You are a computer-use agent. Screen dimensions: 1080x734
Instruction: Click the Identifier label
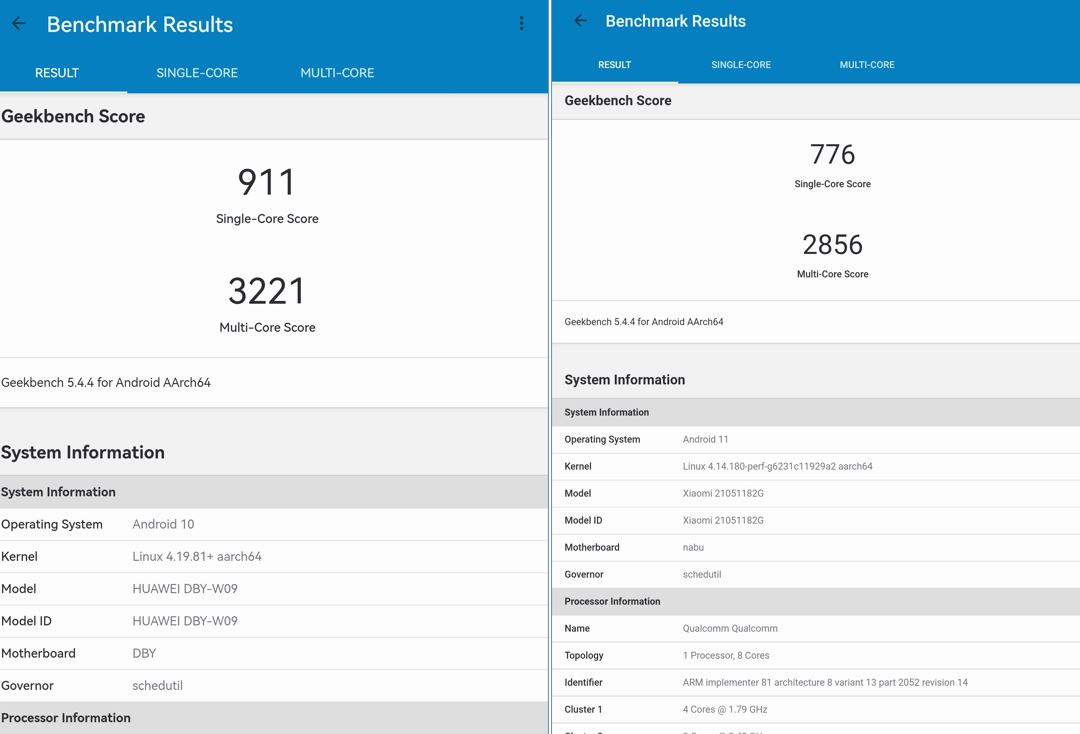pyautogui.click(x=583, y=682)
